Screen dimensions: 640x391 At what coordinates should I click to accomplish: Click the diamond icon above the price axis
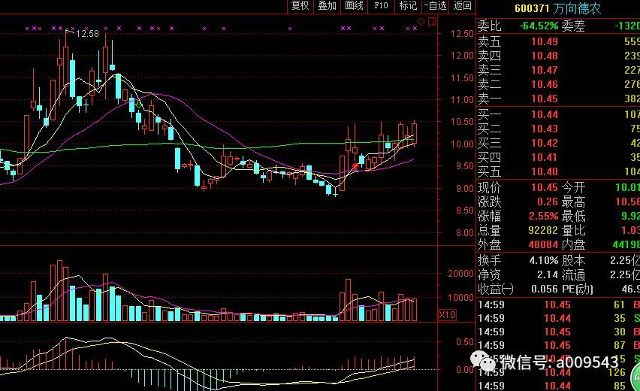(x=421, y=21)
